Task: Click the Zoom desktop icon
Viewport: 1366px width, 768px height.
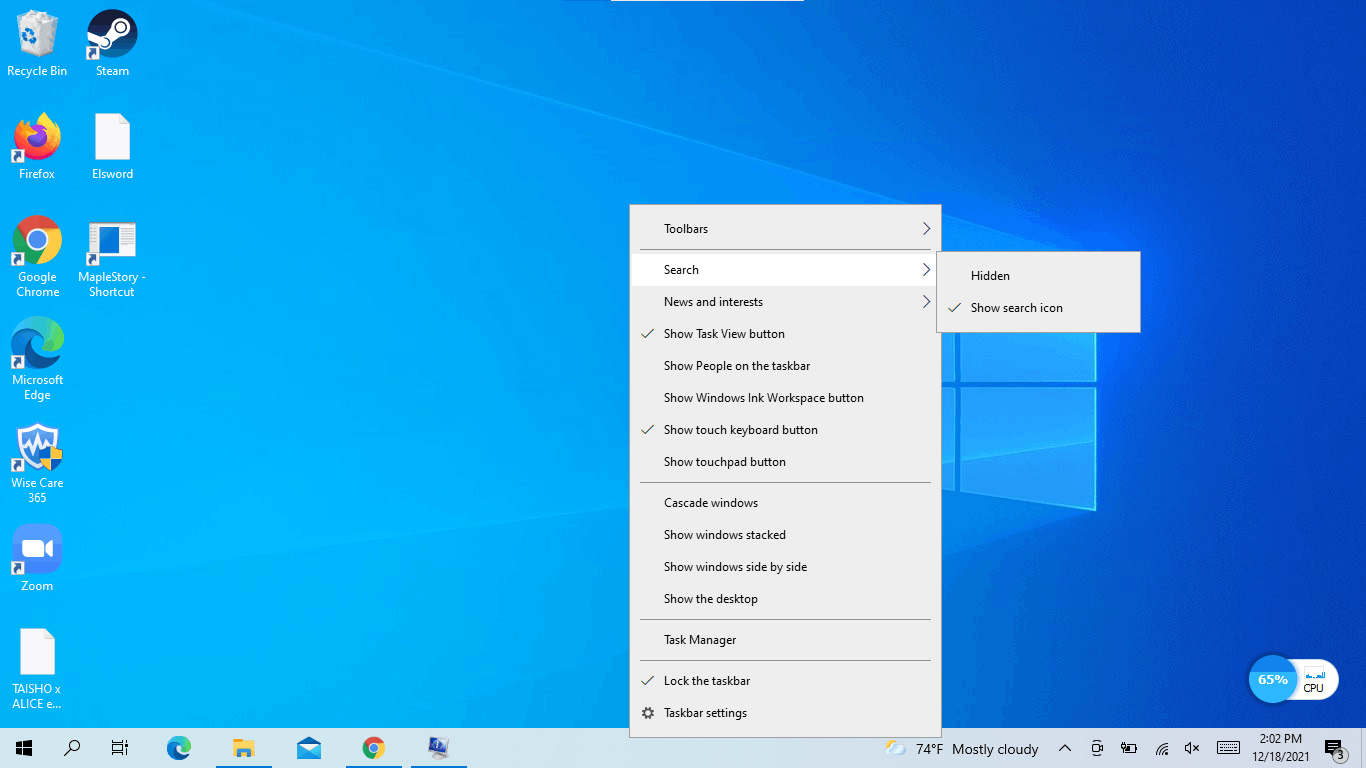Action: coord(37,557)
